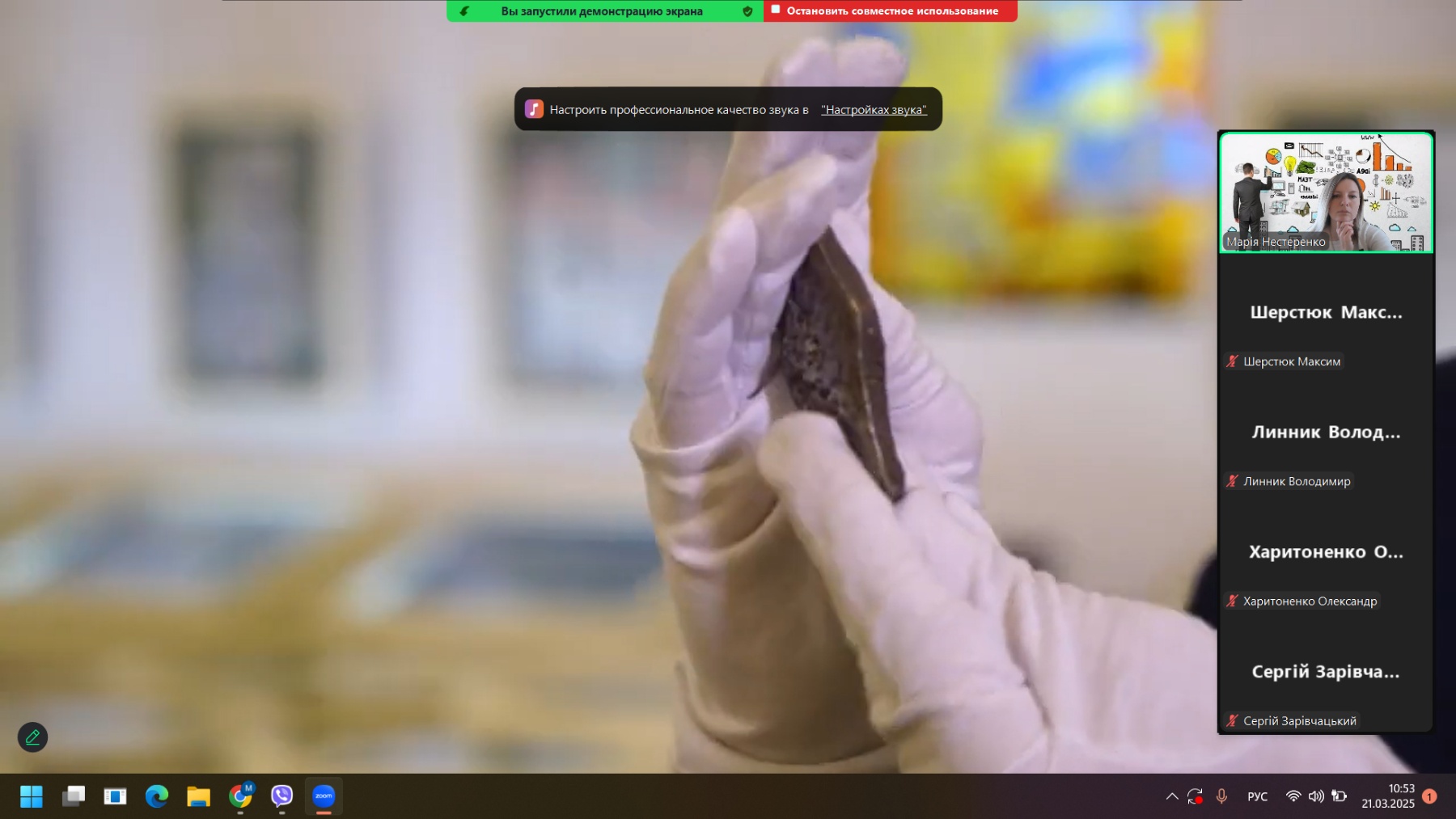Open File Explorer from taskbar
Image resolution: width=1456 pixels, height=819 pixels.
pyautogui.click(x=198, y=796)
